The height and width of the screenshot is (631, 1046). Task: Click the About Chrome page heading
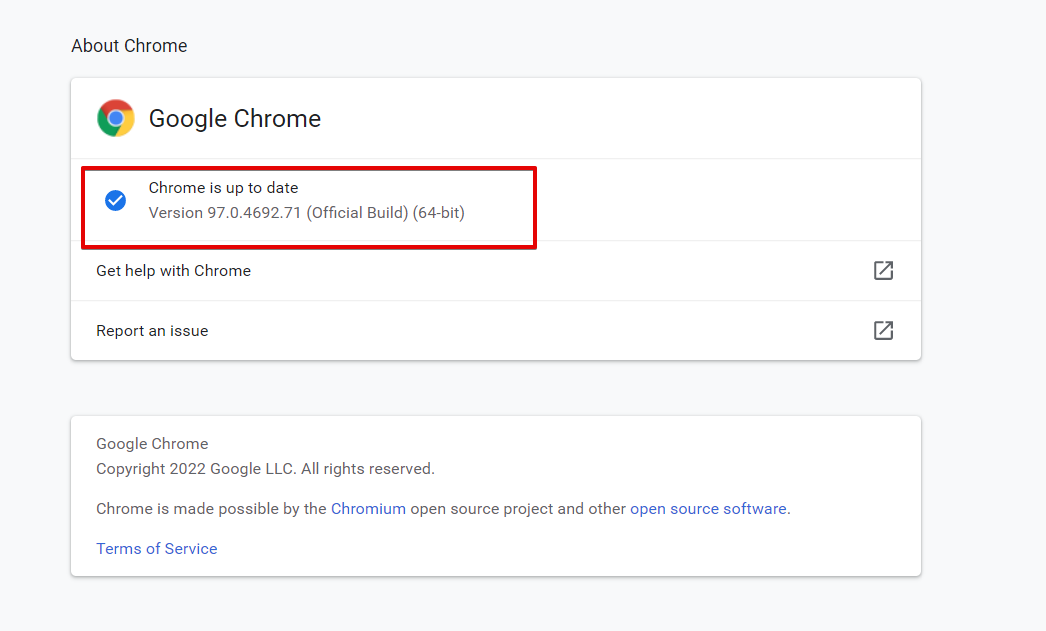(129, 46)
